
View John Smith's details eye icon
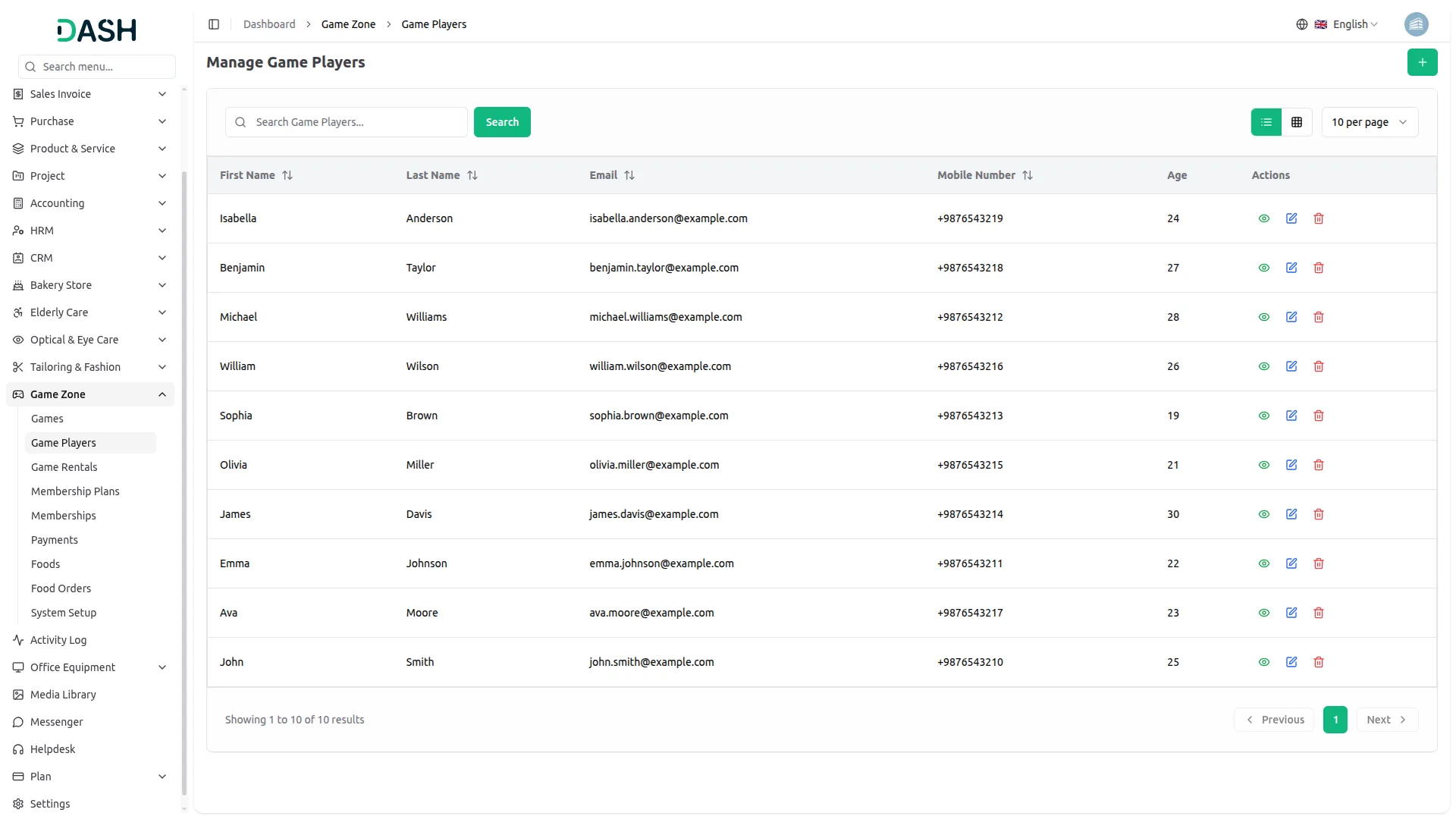[1263, 662]
